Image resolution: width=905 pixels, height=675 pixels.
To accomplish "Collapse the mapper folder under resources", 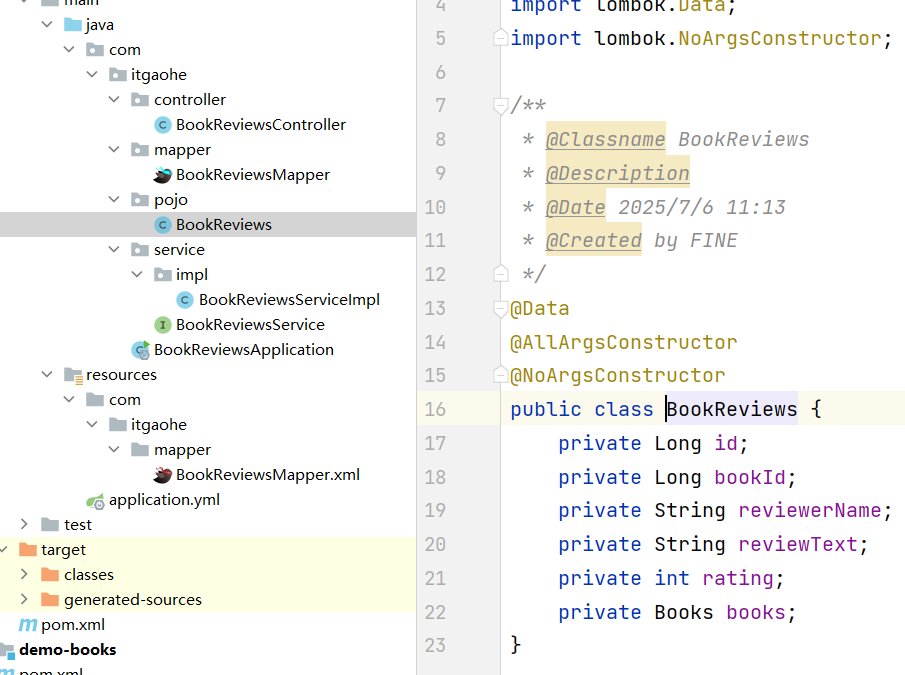I will coord(114,449).
